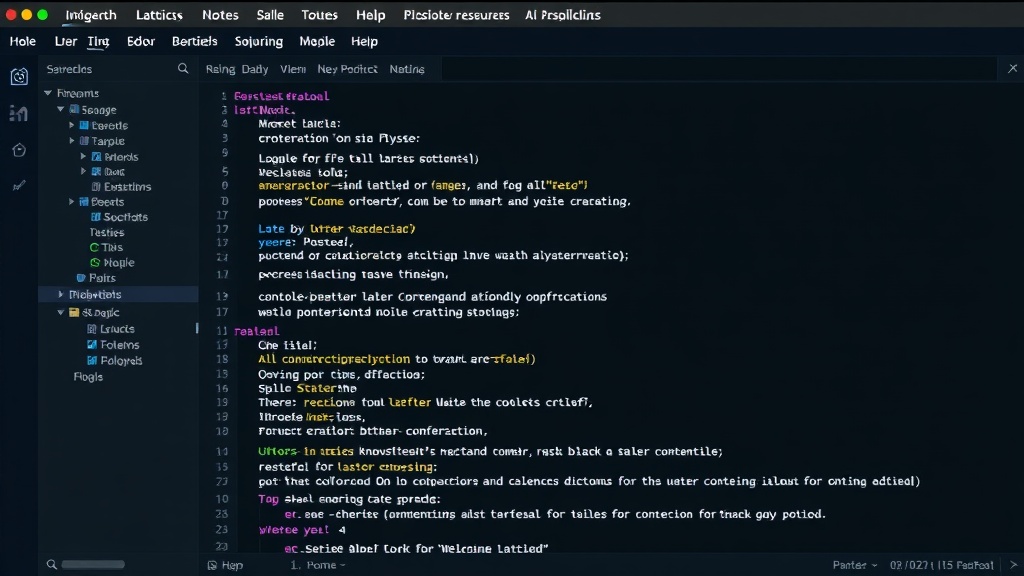Open the Salle menu
This screenshot has height=576, width=1024.
[270, 15]
